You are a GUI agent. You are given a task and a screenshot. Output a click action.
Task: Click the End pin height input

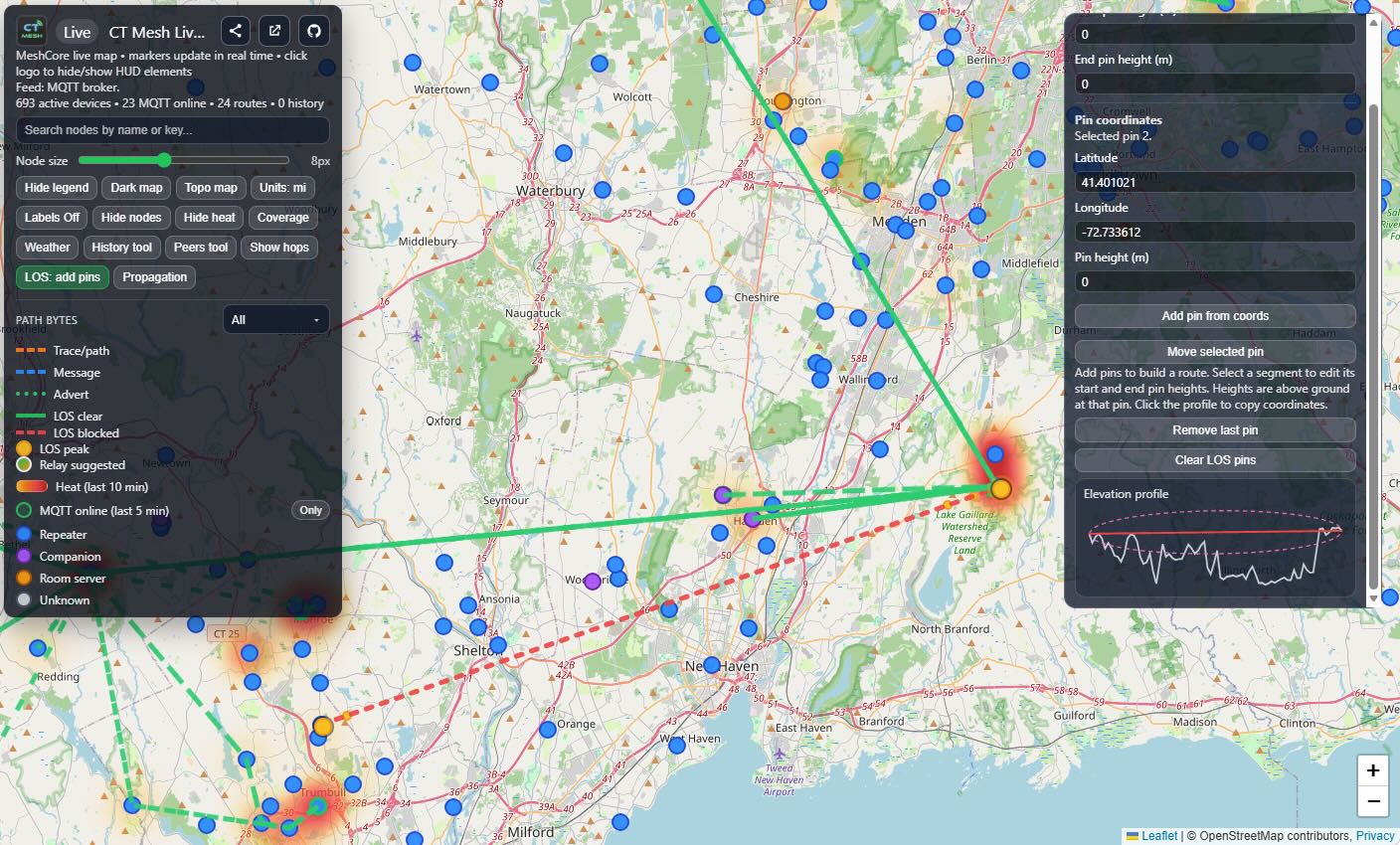pyautogui.click(x=1215, y=84)
